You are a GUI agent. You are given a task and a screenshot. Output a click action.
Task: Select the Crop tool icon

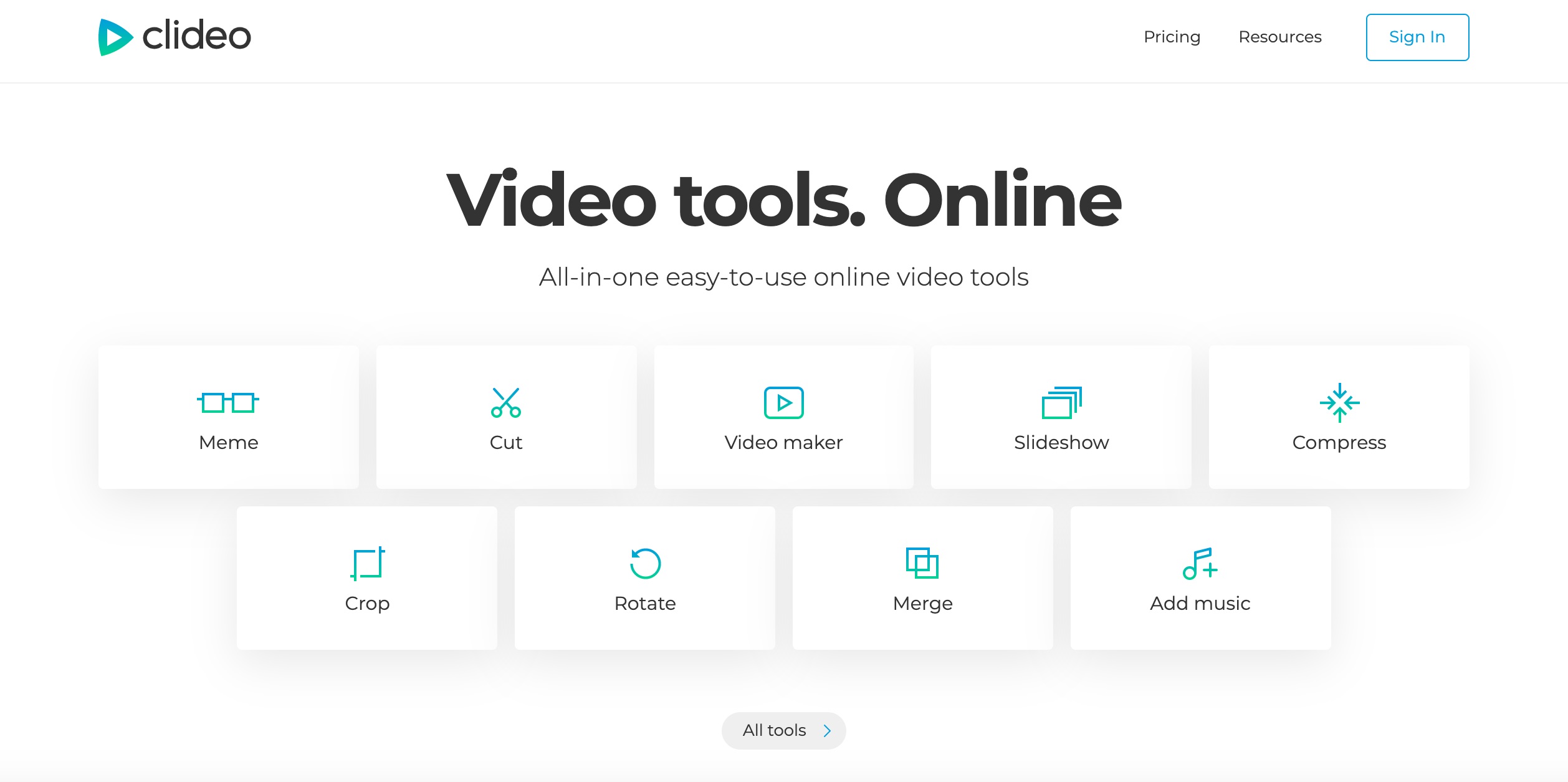click(368, 564)
